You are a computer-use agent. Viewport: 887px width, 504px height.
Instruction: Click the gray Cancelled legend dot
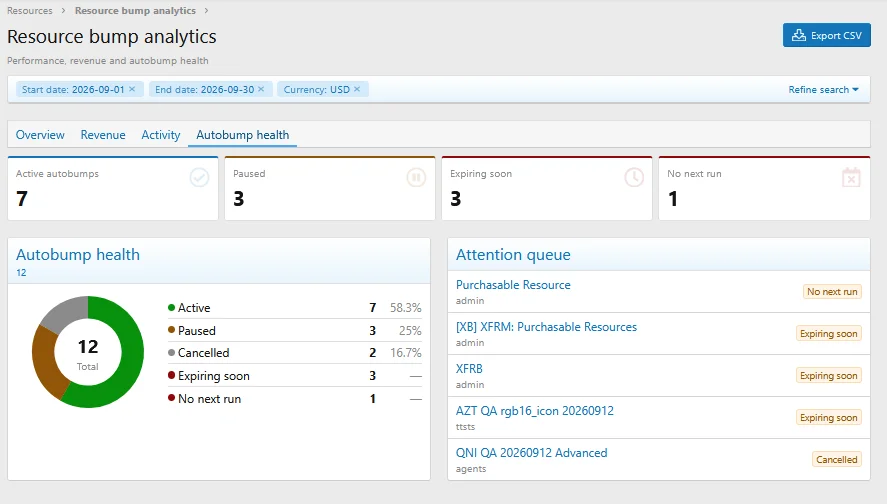click(x=171, y=352)
